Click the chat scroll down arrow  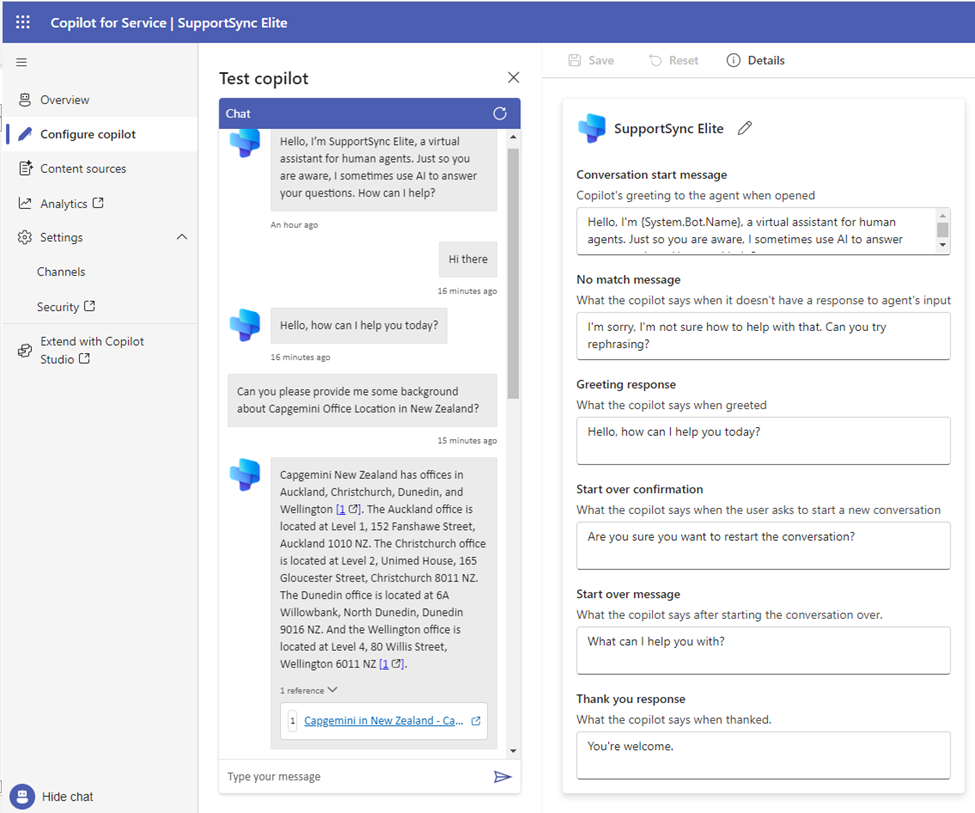[513, 751]
